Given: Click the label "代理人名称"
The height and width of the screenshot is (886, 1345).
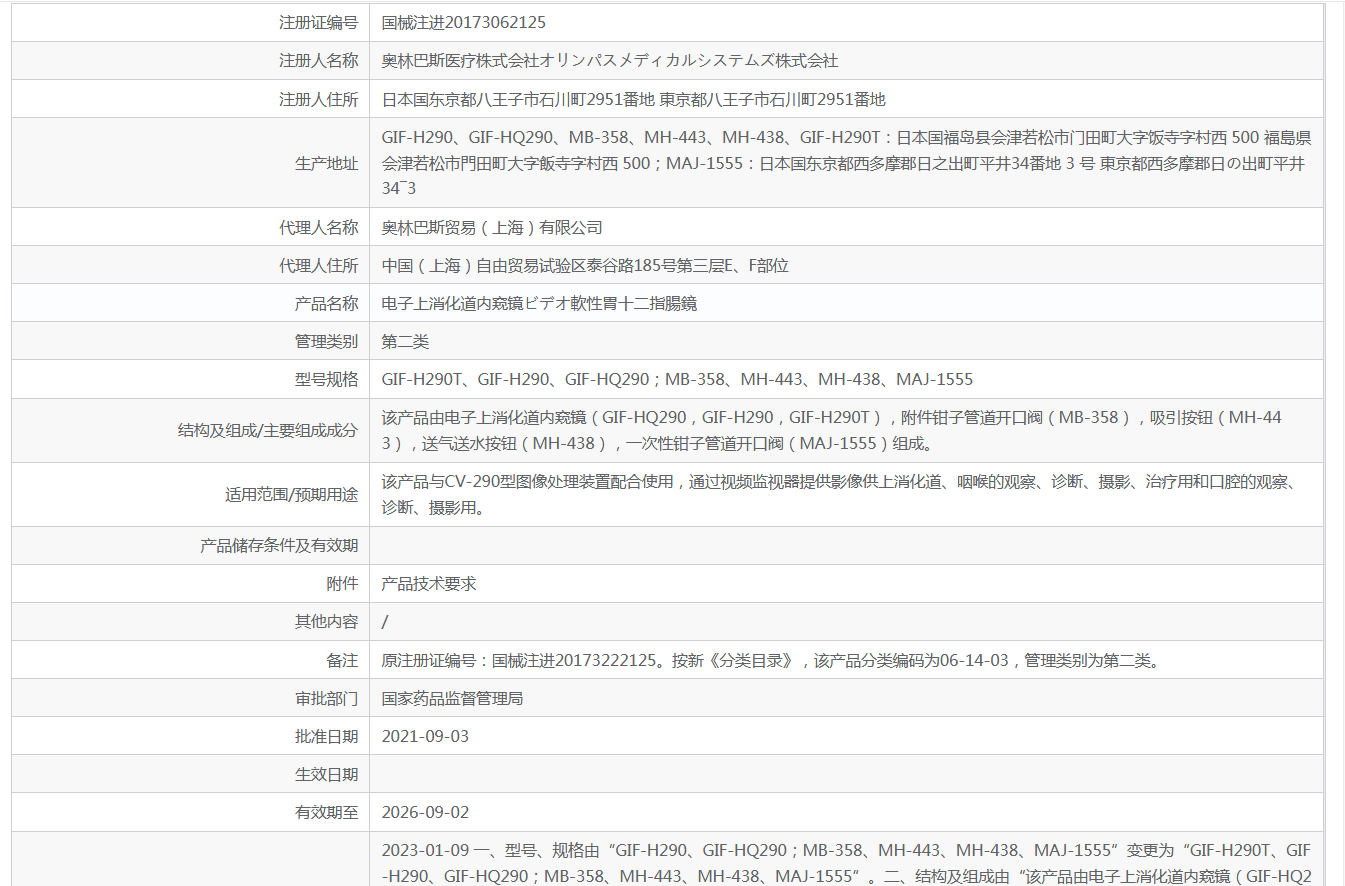Looking at the screenshot, I should [x=318, y=227].
